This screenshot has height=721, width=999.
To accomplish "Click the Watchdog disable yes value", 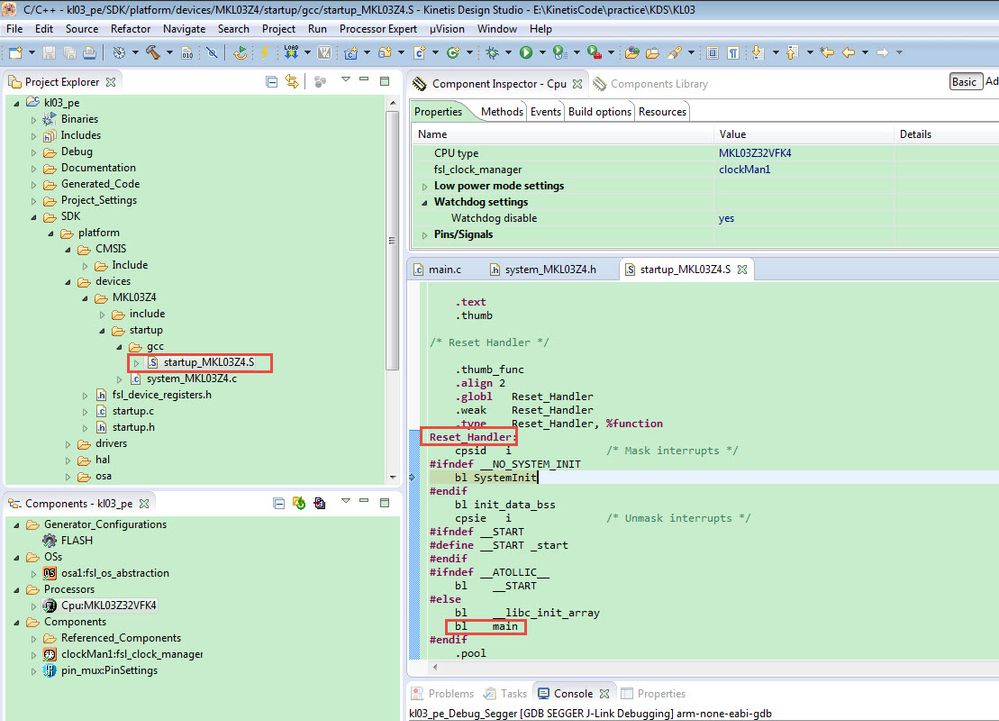I will point(726,218).
